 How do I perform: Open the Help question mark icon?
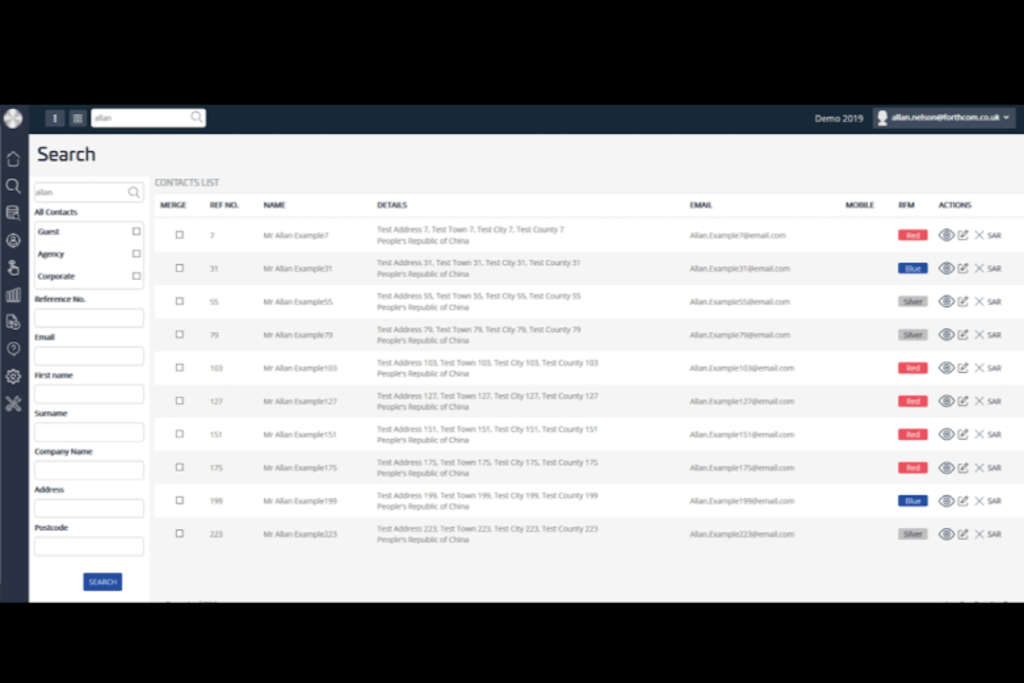point(13,349)
